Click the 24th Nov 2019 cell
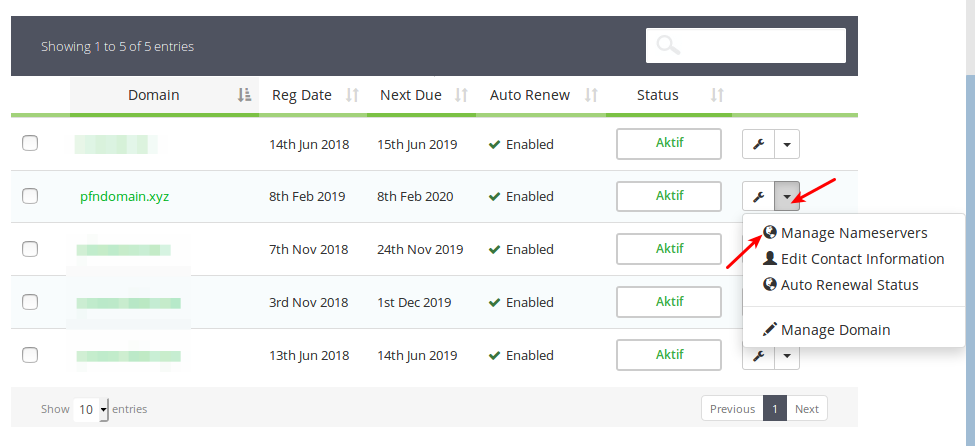The height and width of the screenshot is (446, 975). click(420, 249)
